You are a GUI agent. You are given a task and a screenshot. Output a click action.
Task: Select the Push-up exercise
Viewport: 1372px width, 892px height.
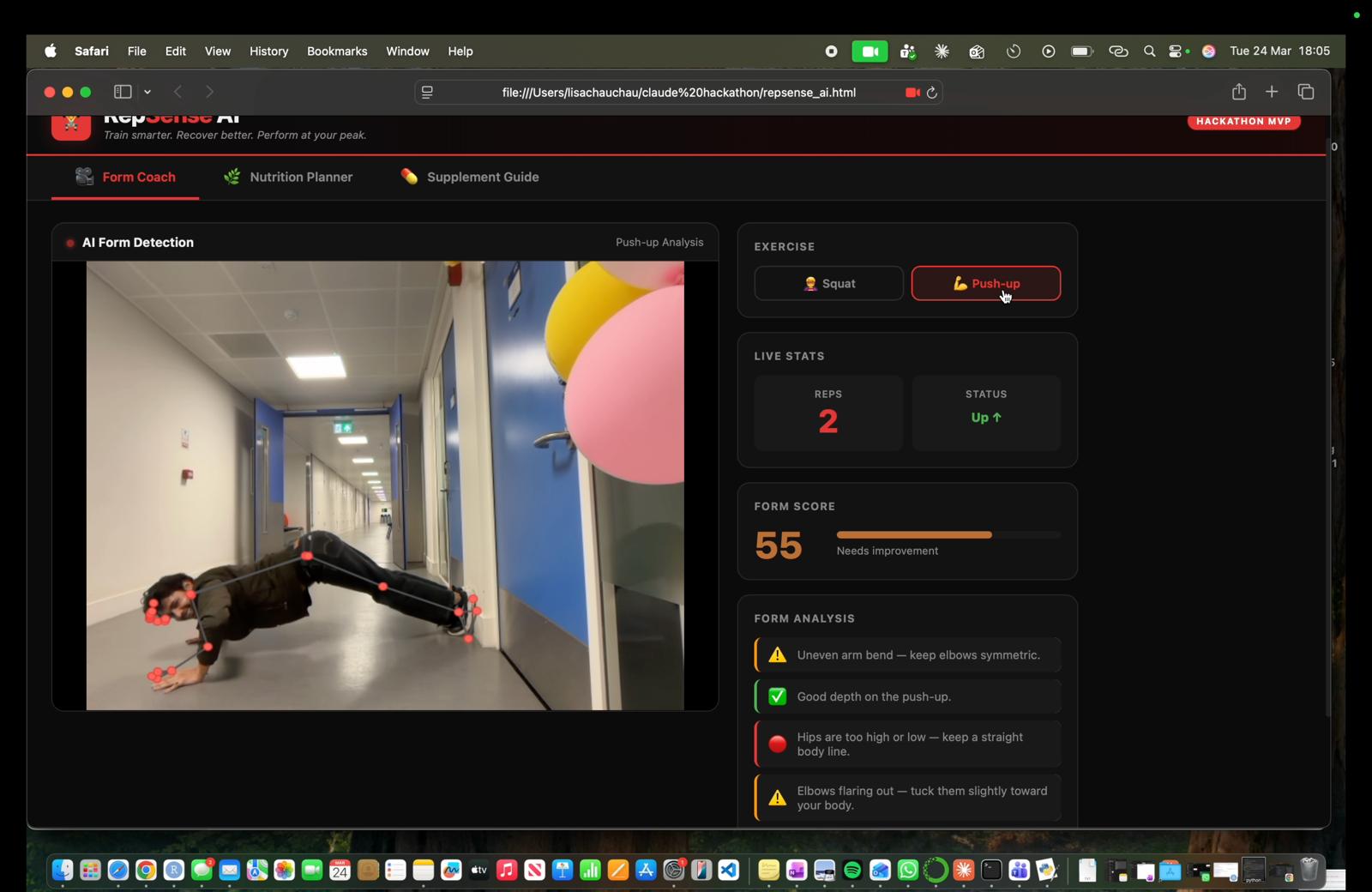(986, 284)
